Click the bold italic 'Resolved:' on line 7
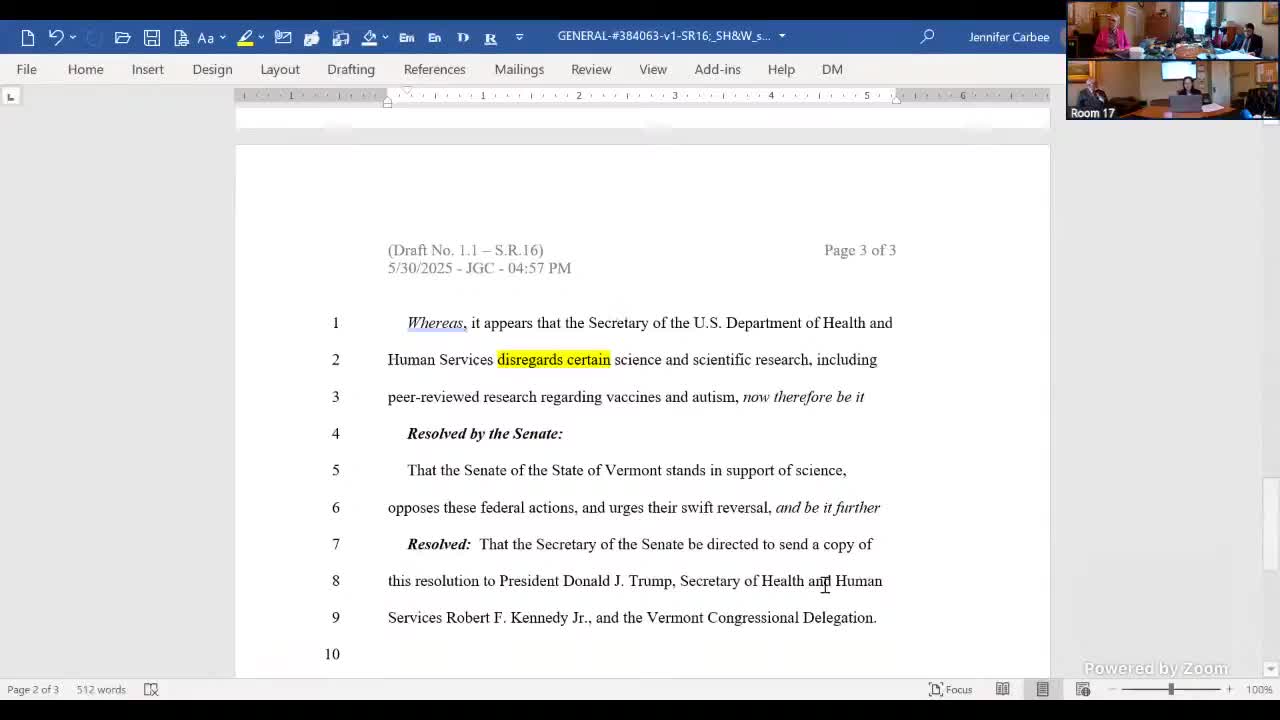This screenshot has height=720, width=1280. [x=439, y=544]
